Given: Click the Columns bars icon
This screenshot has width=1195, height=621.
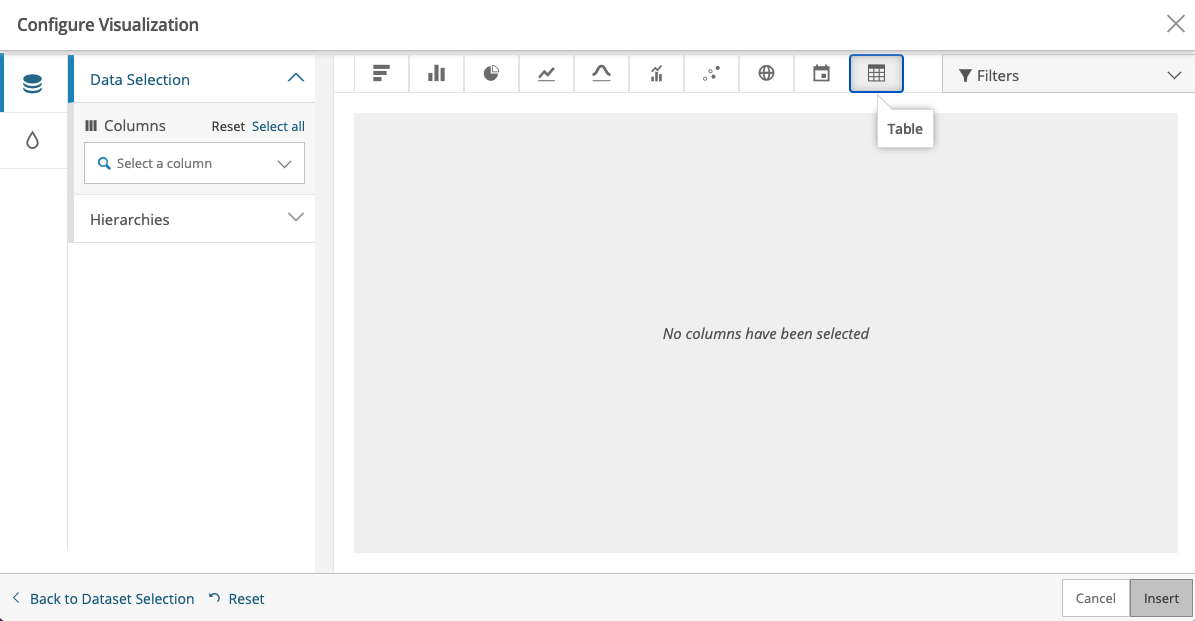Looking at the screenshot, I should (x=91, y=126).
